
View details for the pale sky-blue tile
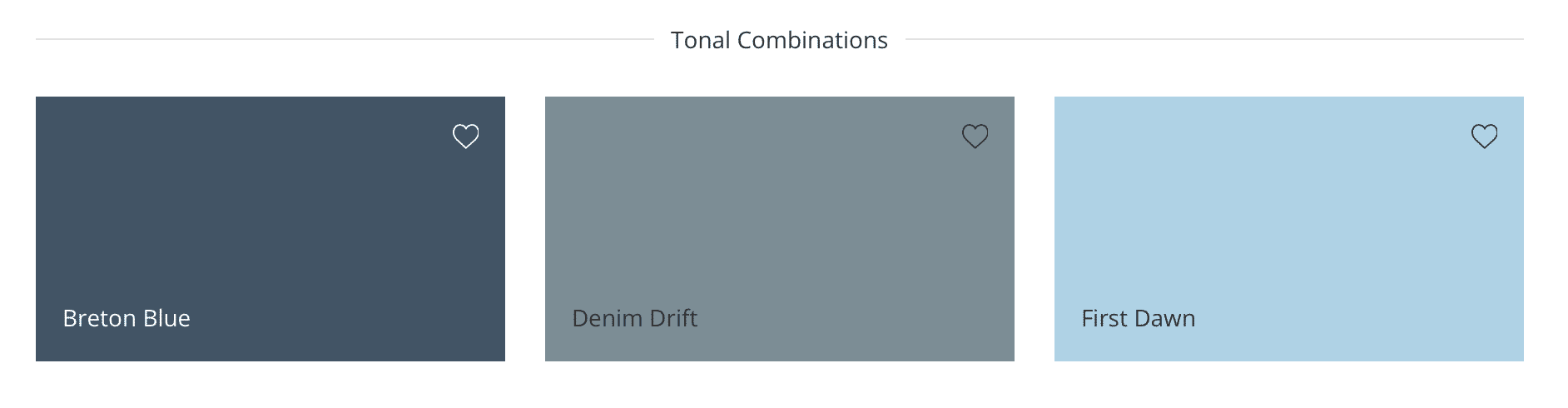click(1289, 229)
